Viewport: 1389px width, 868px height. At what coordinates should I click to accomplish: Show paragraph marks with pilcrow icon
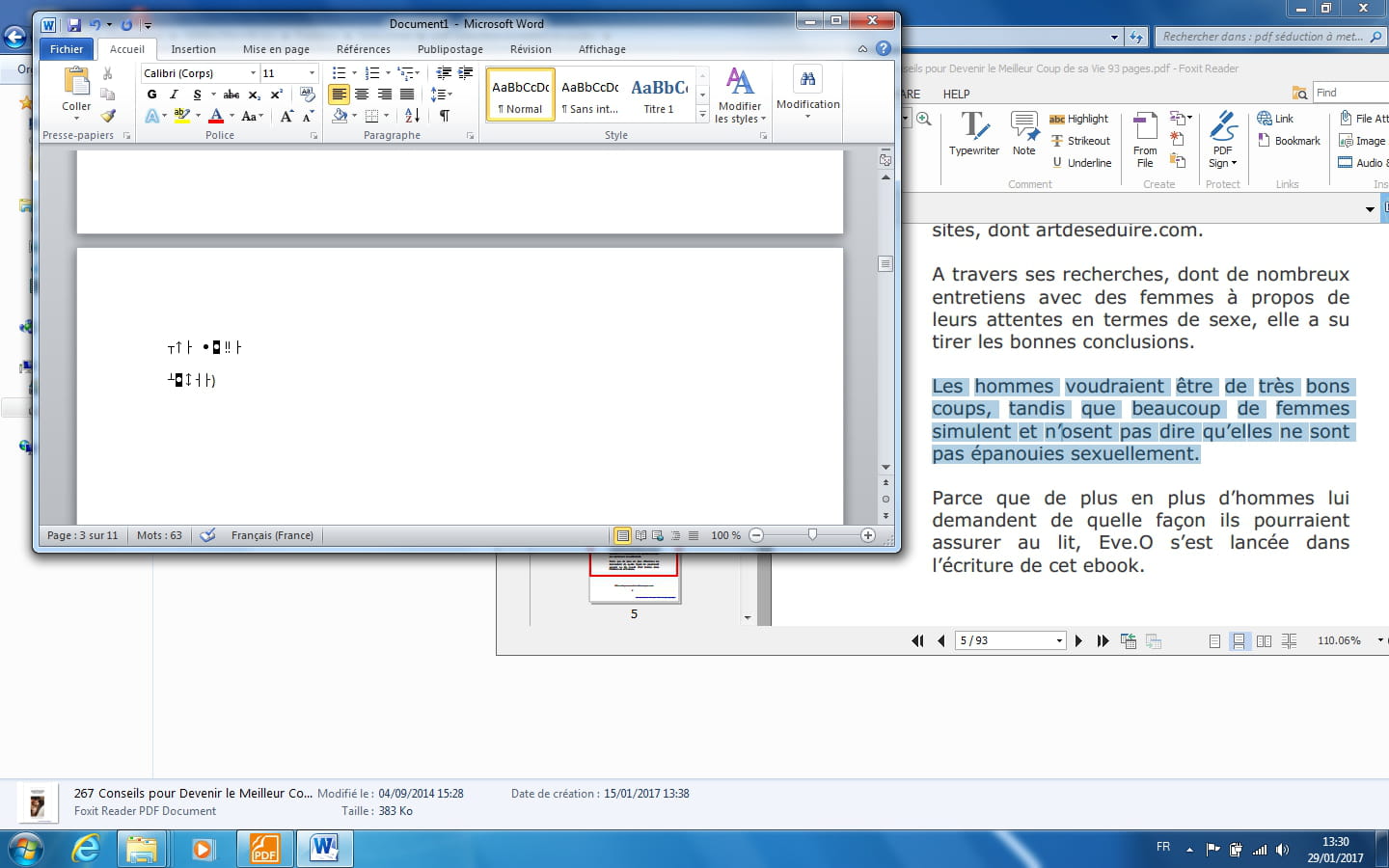click(445, 116)
